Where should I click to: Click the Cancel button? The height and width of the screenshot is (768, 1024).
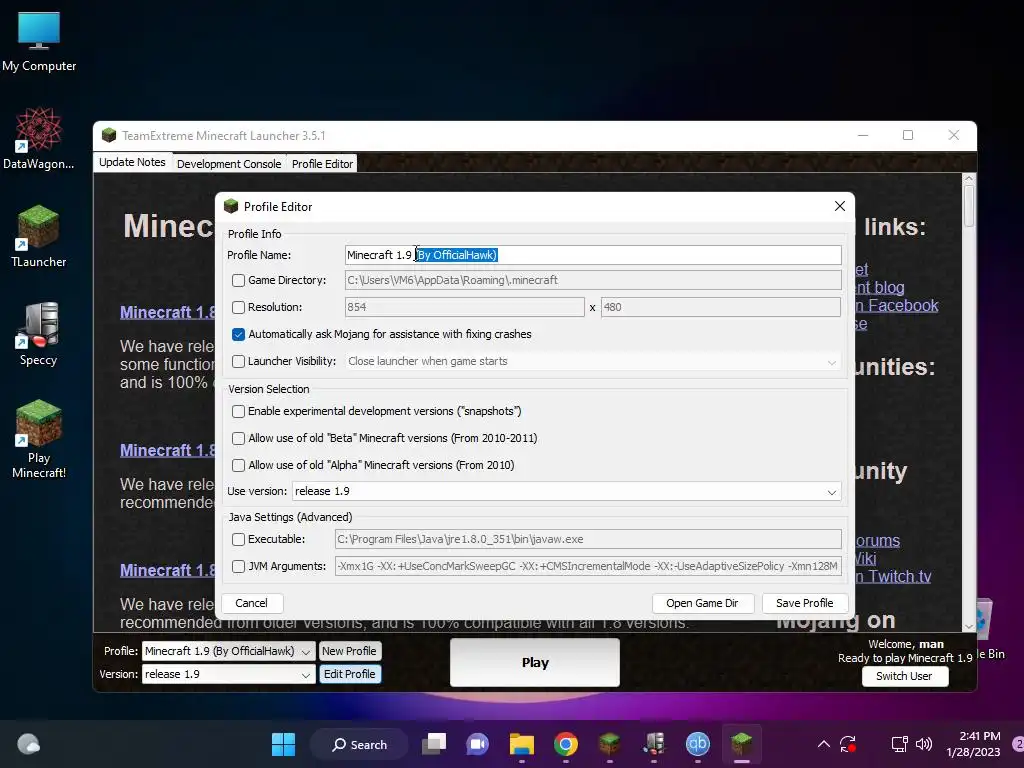[251, 603]
